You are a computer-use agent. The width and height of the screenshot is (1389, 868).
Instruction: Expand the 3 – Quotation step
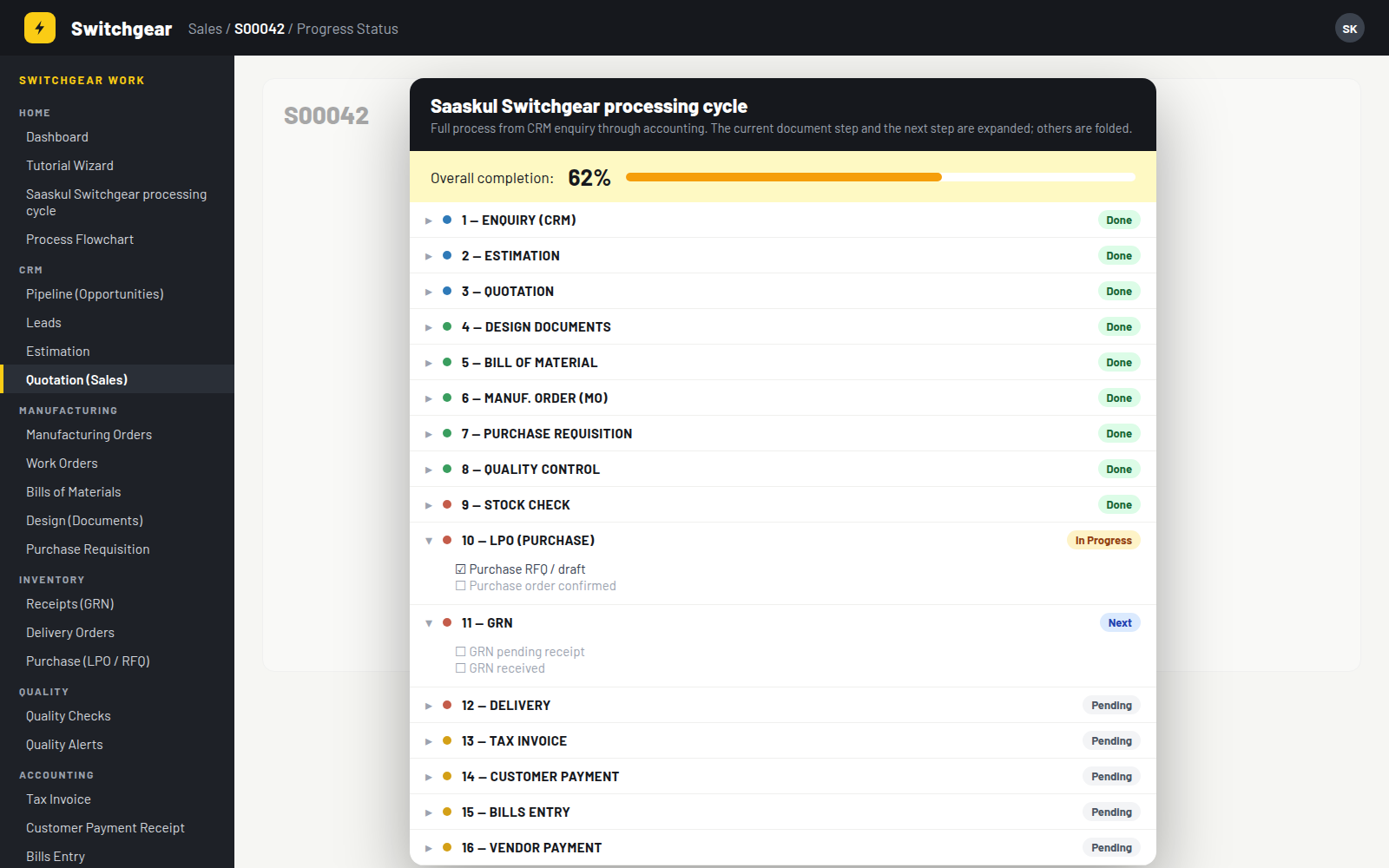tap(782, 292)
